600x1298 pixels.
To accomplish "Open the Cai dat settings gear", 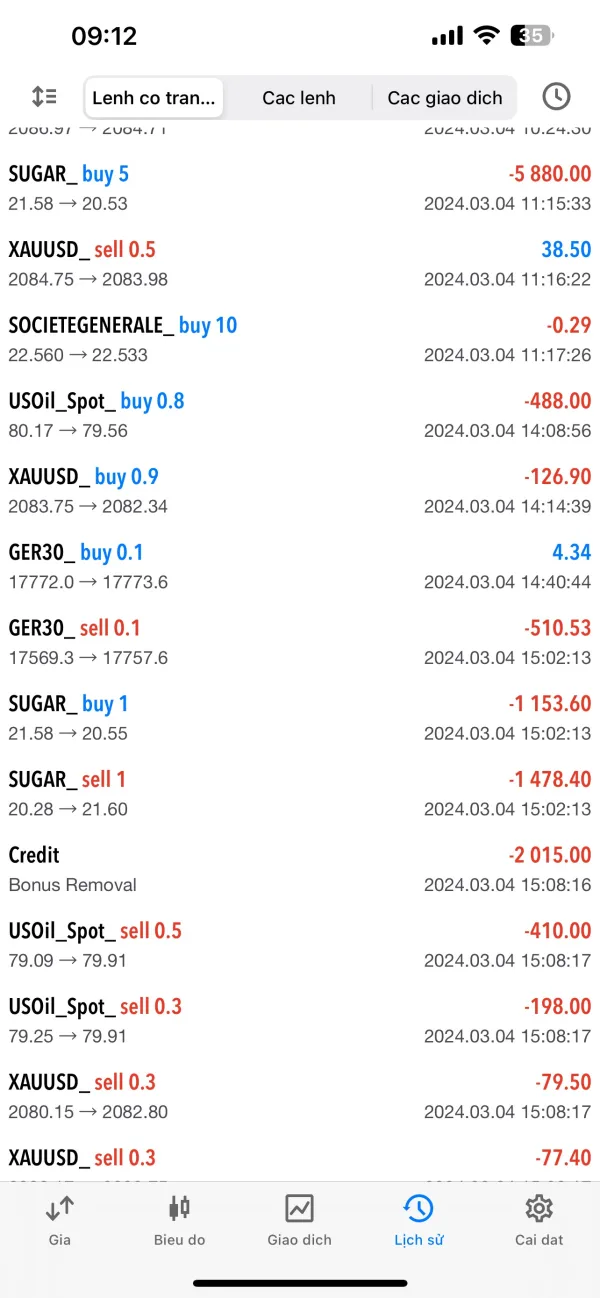I will pyautogui.click(x=539, y=1209).
